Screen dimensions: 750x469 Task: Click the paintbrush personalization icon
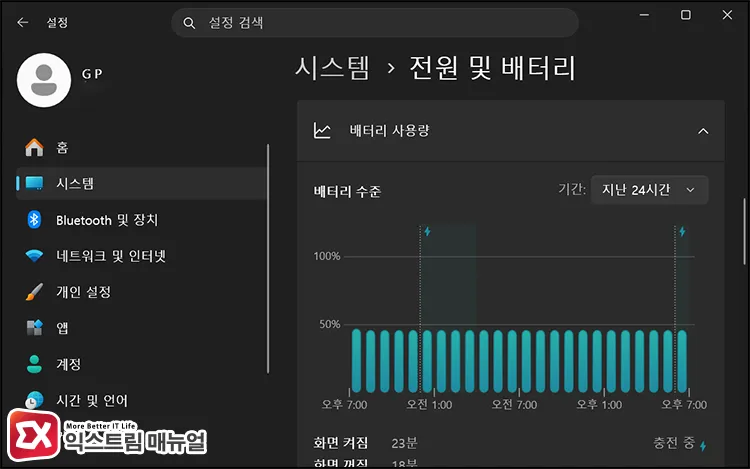click(x=34, y=292)
